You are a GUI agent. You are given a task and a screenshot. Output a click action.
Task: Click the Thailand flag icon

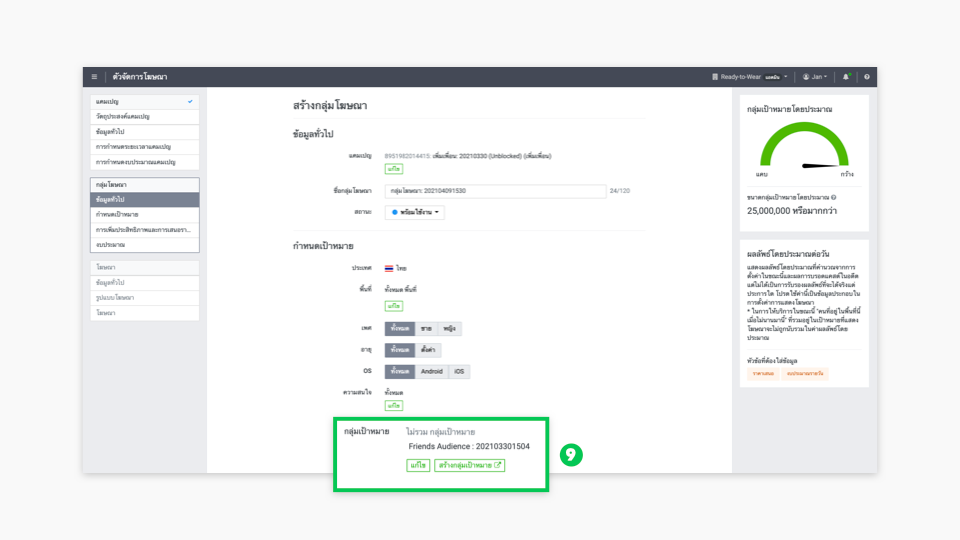pos(390,269)
